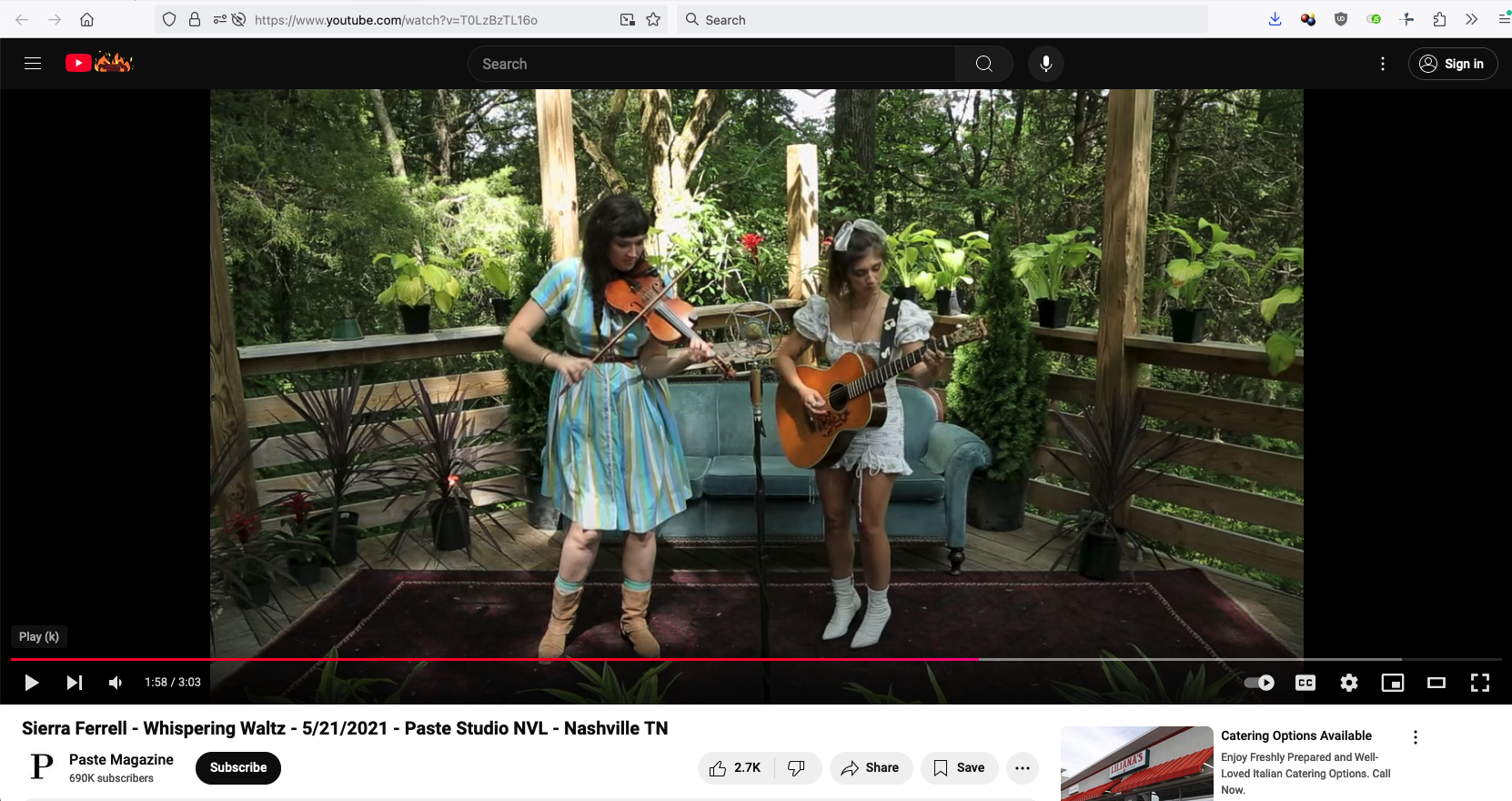Focus the YouTube search field
Screen dimensions: 1512x801
[711, 64]
